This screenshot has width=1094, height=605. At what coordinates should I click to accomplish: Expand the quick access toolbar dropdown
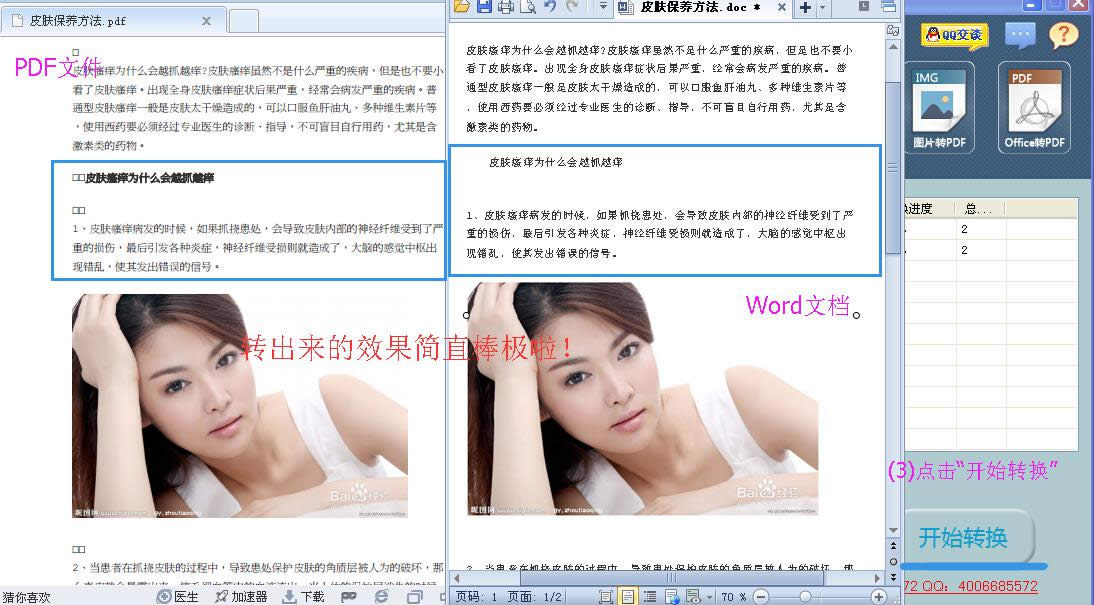click(x=604, y=7)
